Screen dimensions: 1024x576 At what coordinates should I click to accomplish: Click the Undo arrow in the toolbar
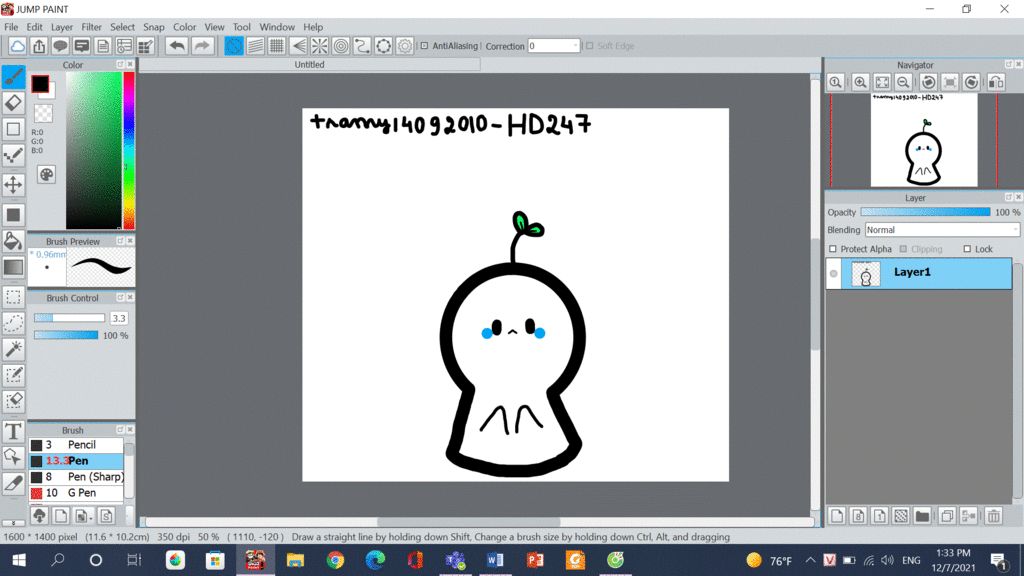coord(176,46)
